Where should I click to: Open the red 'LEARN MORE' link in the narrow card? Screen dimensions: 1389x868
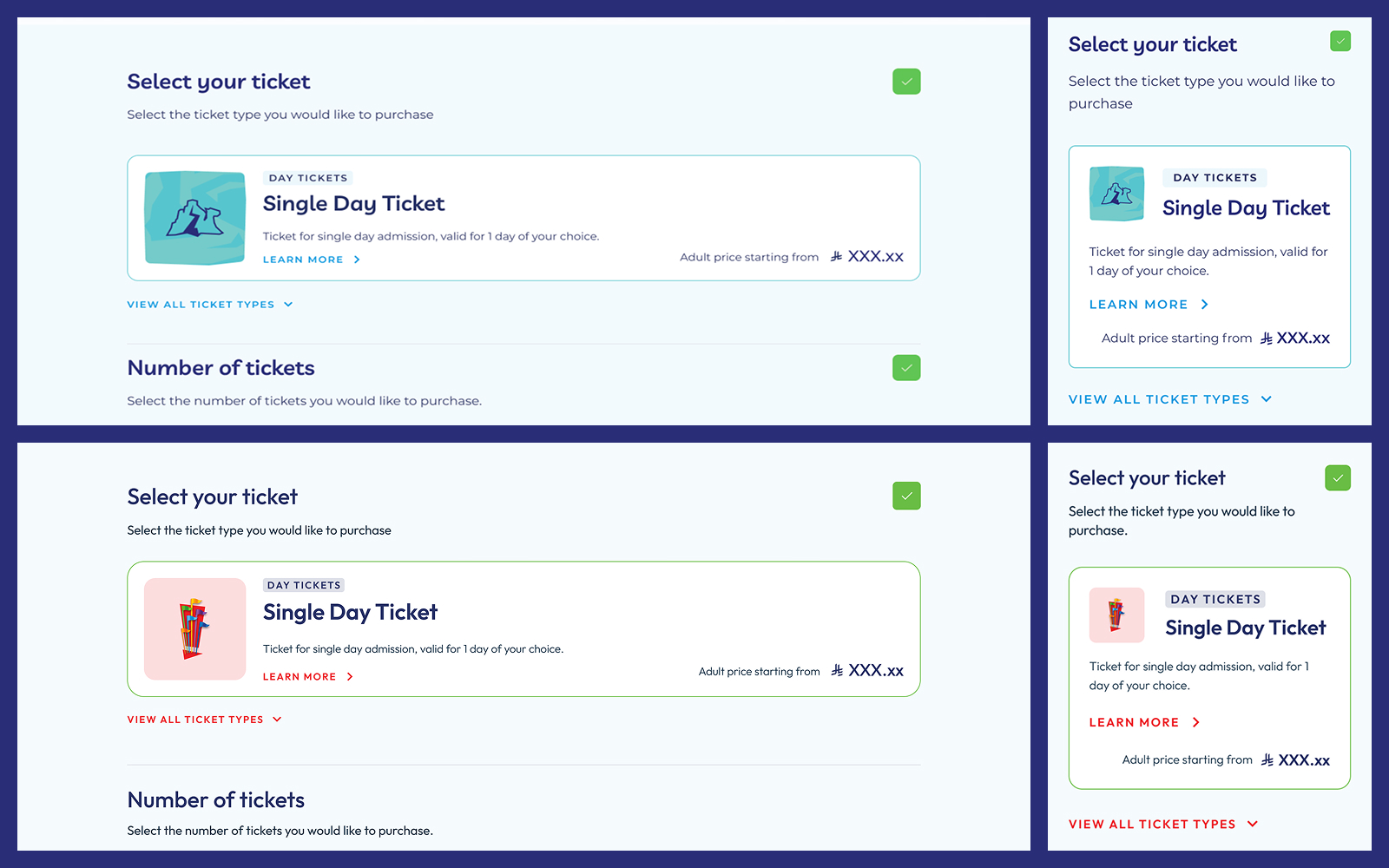click(x=1134, y=722)
